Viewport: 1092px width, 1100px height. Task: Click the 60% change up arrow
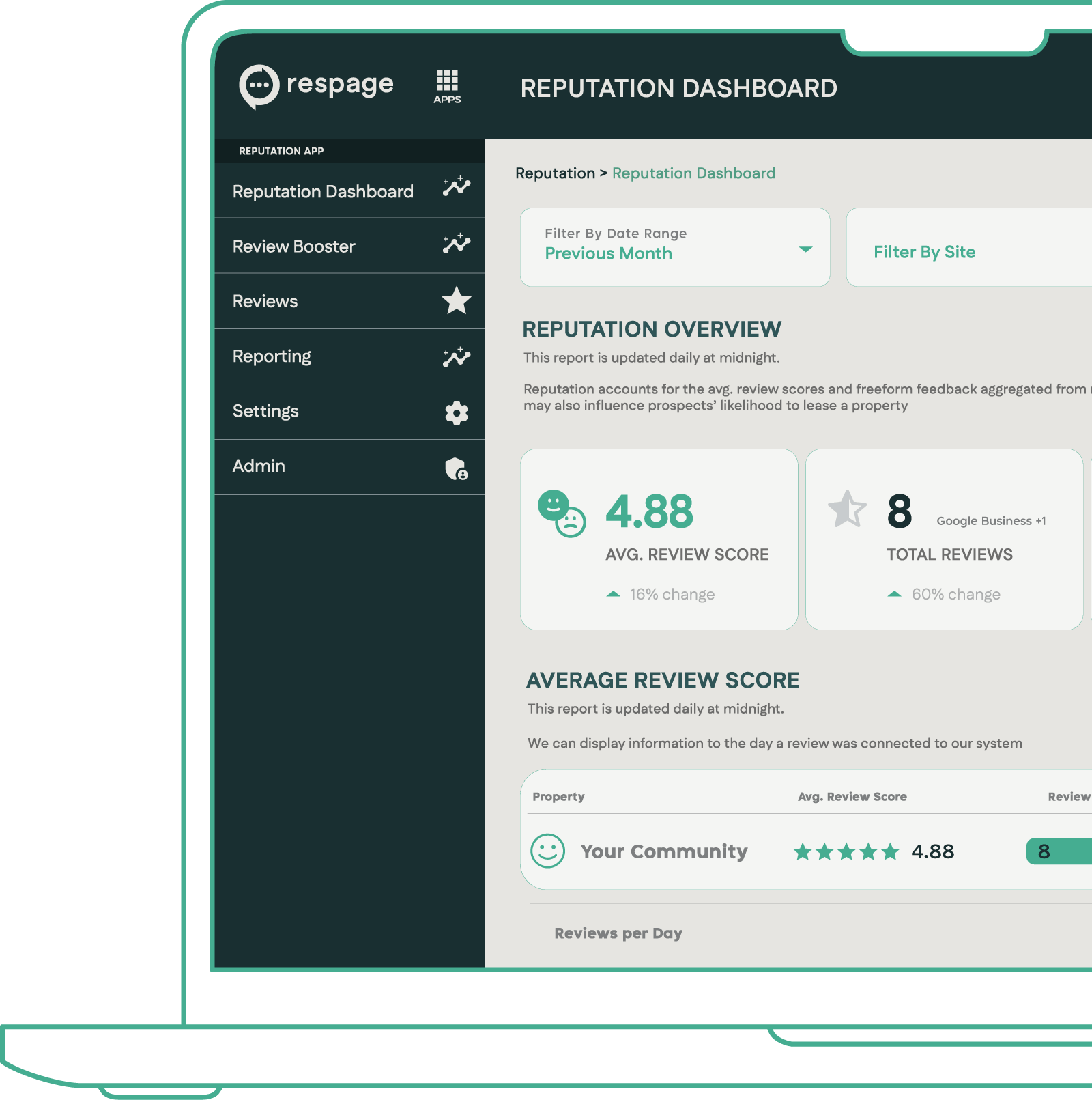pos(895,594)
